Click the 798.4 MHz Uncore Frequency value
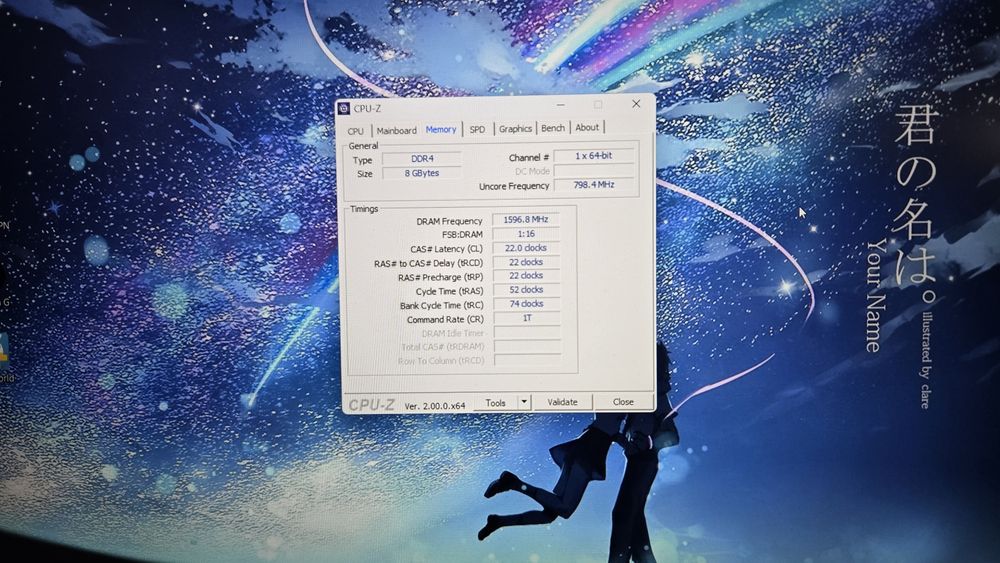This screenshot has height=563, width=1000. [x=594, y=184]
